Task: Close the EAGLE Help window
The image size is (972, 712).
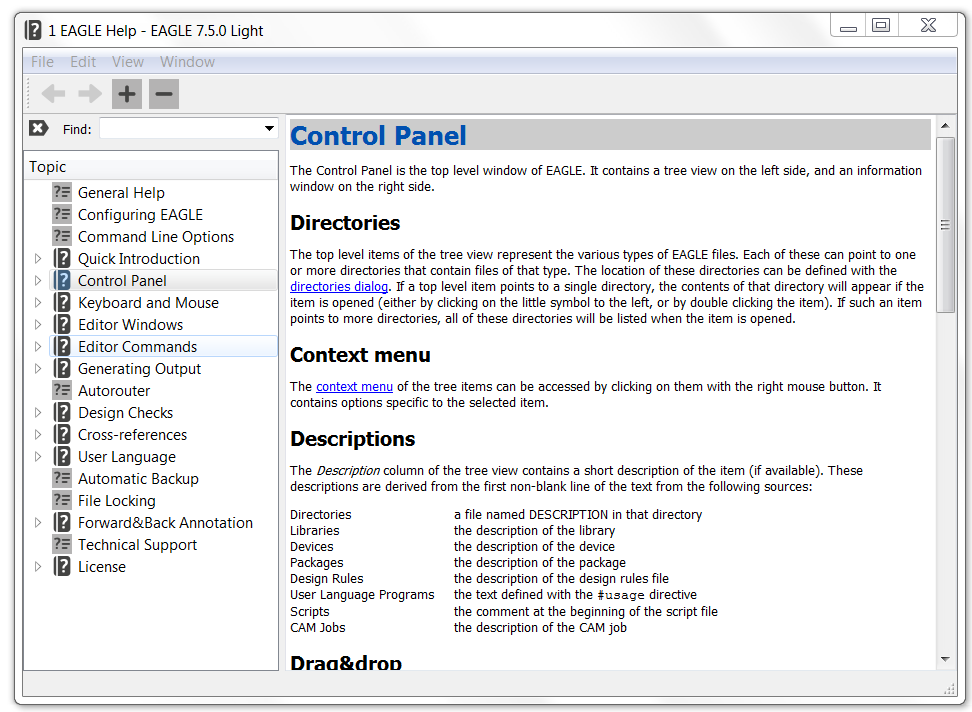Action: coord(928,25)
